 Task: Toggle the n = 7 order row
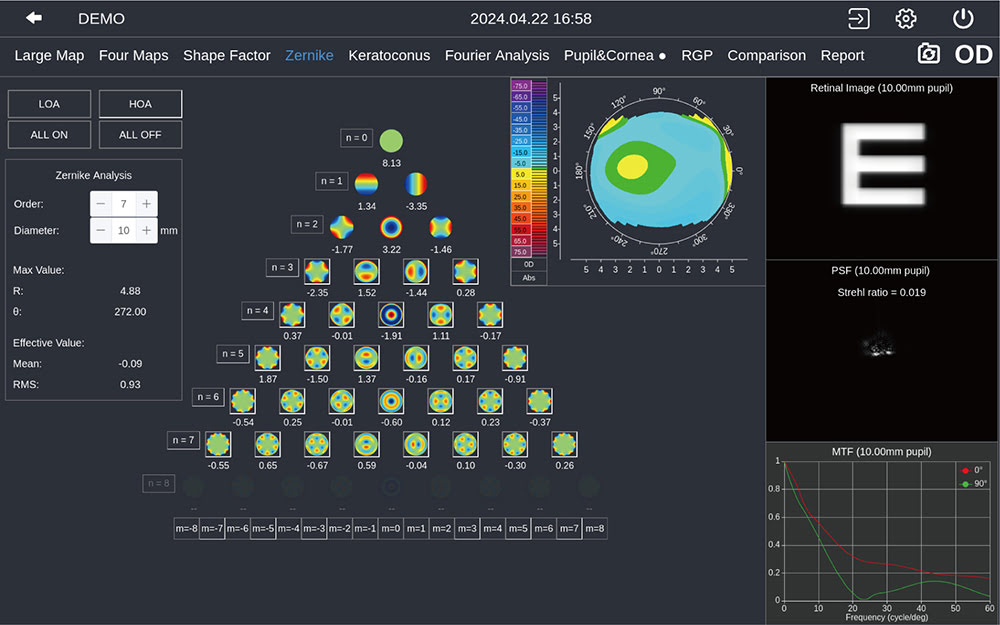(183, 440)
